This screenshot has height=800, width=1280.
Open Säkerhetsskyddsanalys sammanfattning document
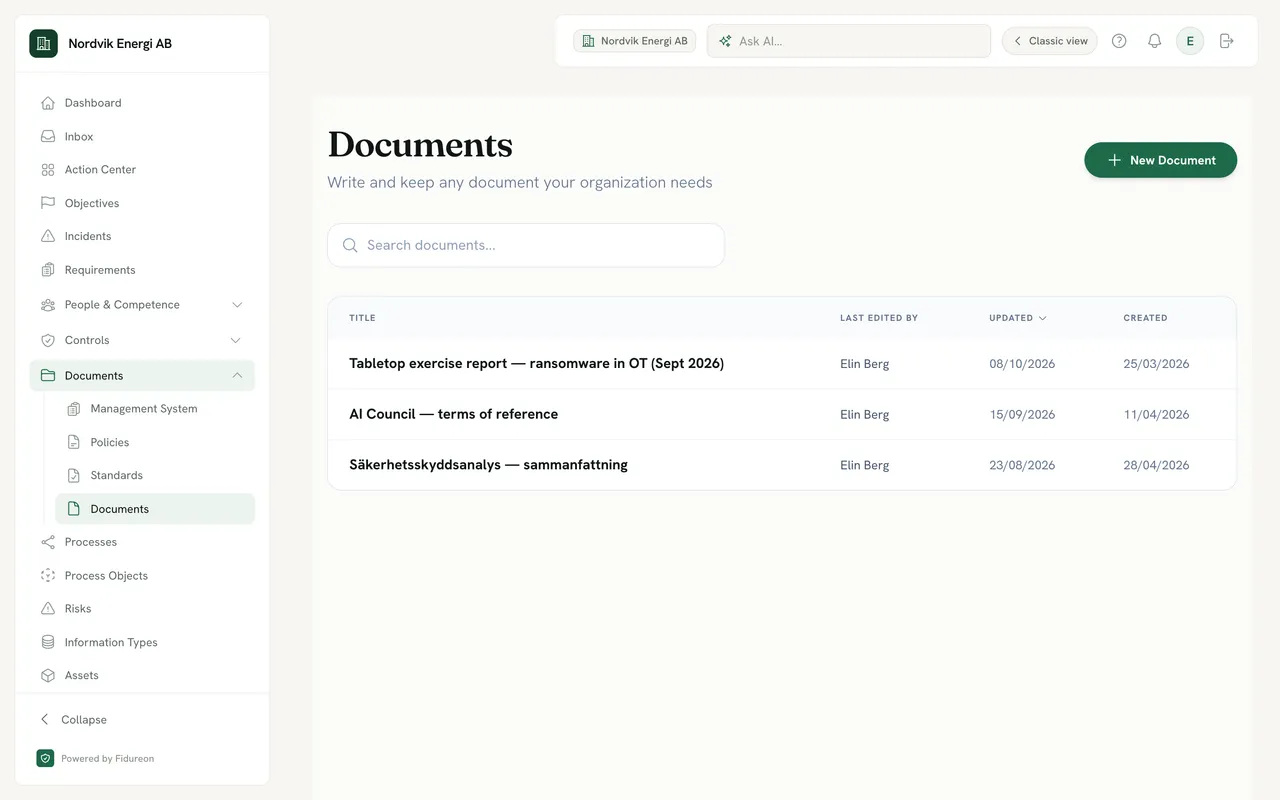point(488,465)
